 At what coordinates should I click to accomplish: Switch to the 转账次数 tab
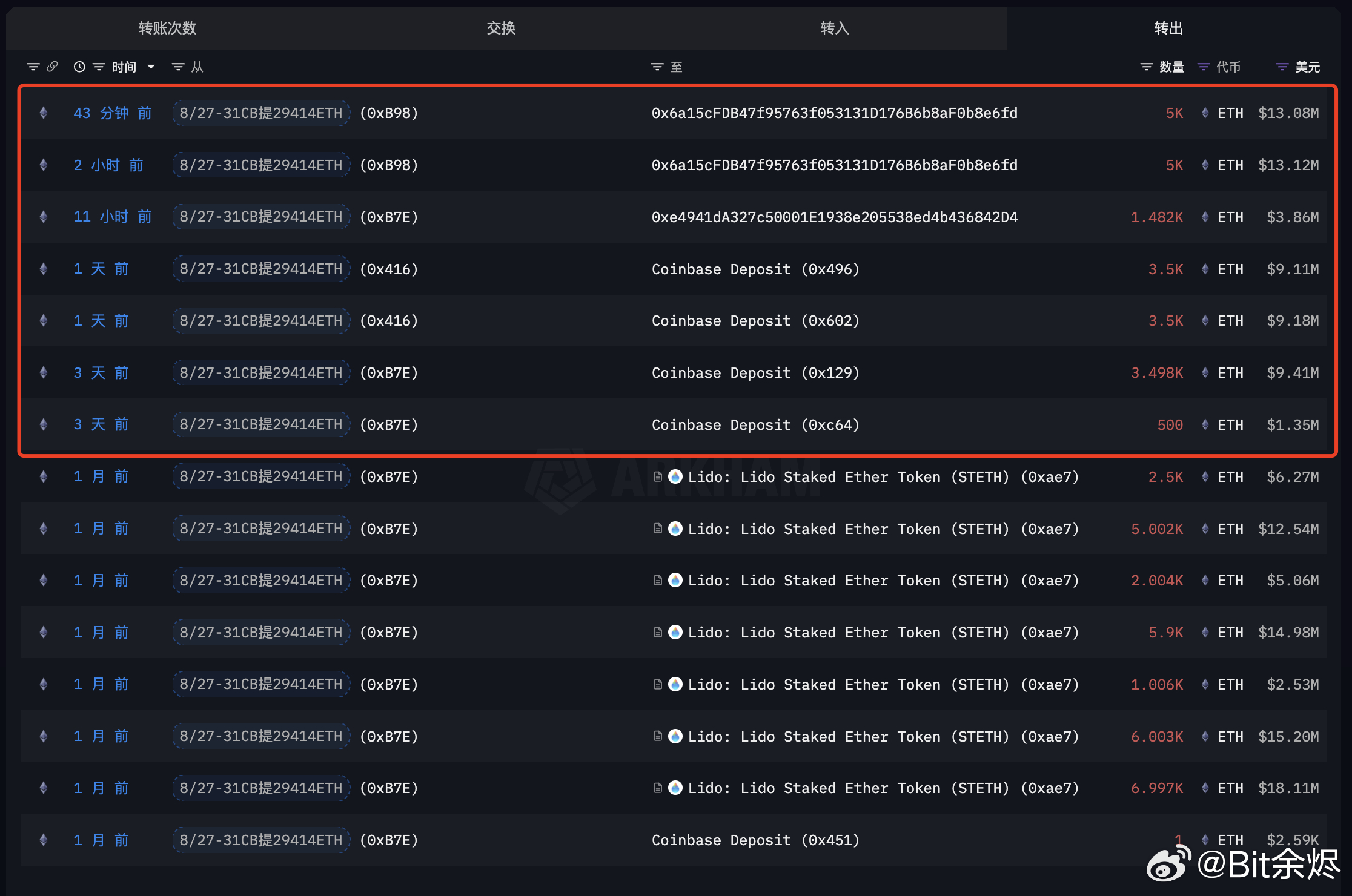[167, 28]
